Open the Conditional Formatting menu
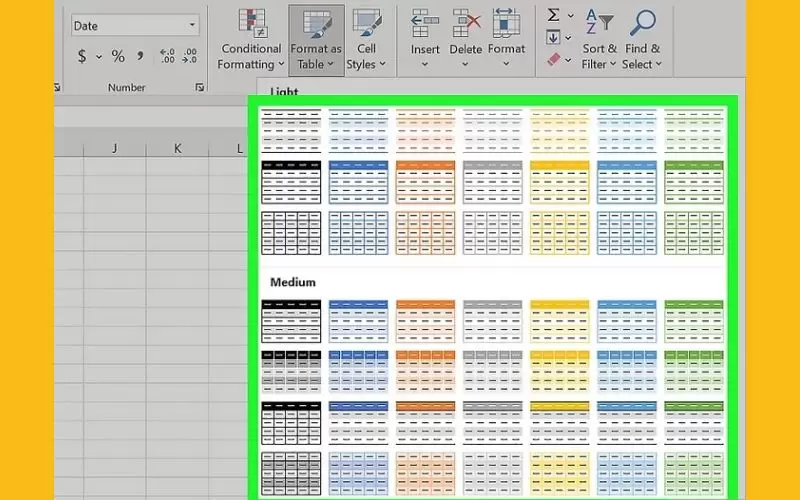 tap(251, 40)
